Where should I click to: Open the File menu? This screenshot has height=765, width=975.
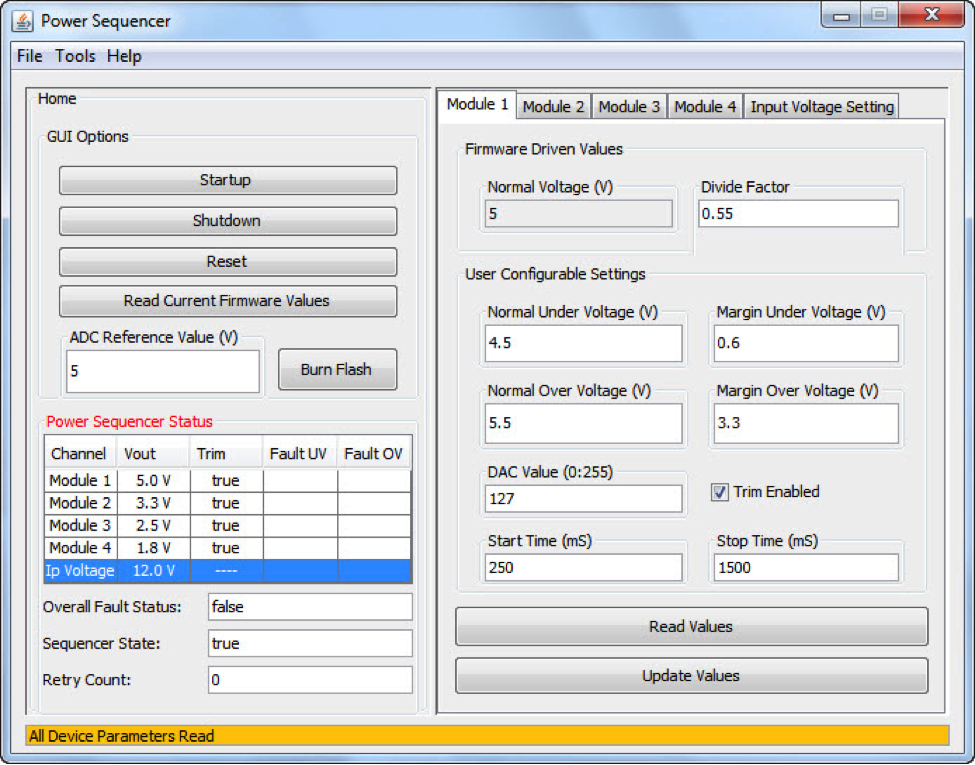coord(29,56)
